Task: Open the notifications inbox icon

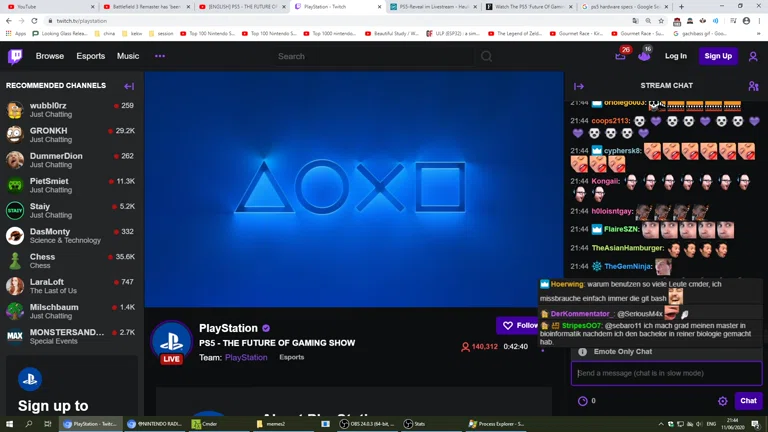Action: click(x=621, y=56)
